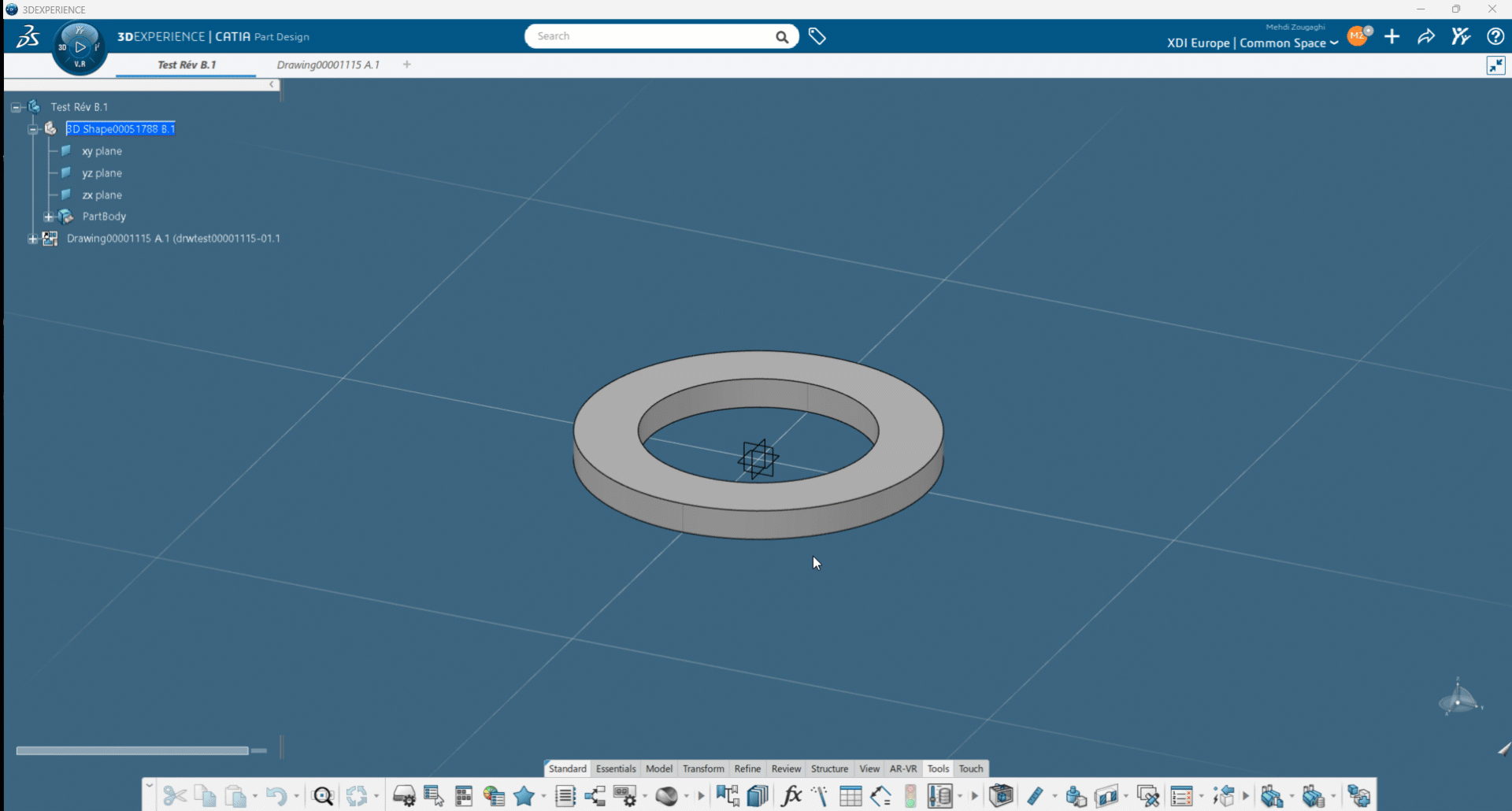Switch to the Drawing00001115 A.1 tab
Image resolution: width=1512 pixels, height=811 pixels.
(x=328, y=65)
